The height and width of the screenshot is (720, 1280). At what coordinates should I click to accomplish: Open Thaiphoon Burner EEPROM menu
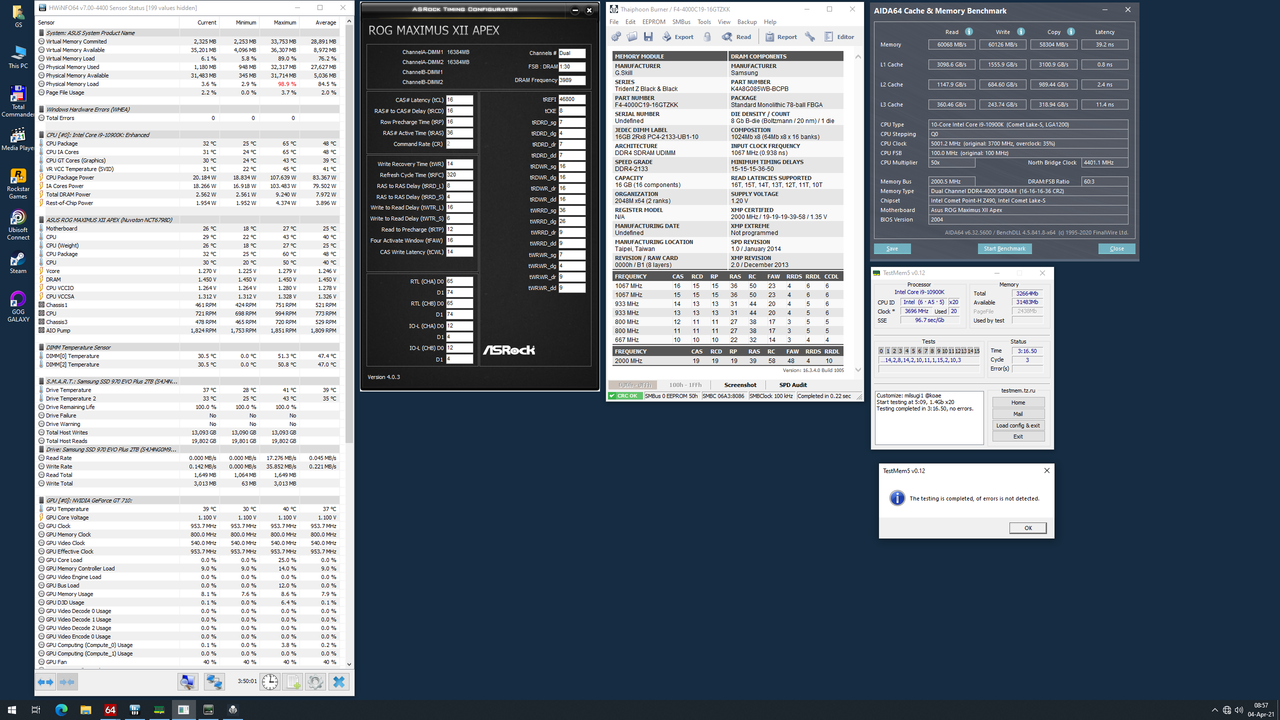point(654,21)
